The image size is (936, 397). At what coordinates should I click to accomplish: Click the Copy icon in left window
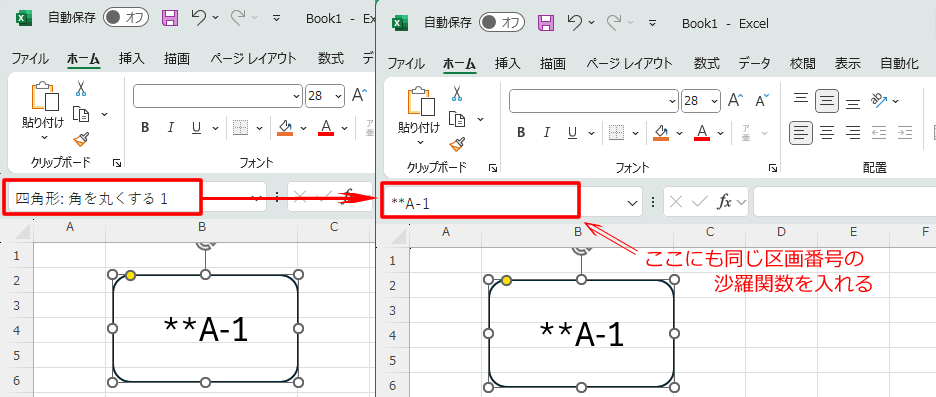click(x=81, y=114)
